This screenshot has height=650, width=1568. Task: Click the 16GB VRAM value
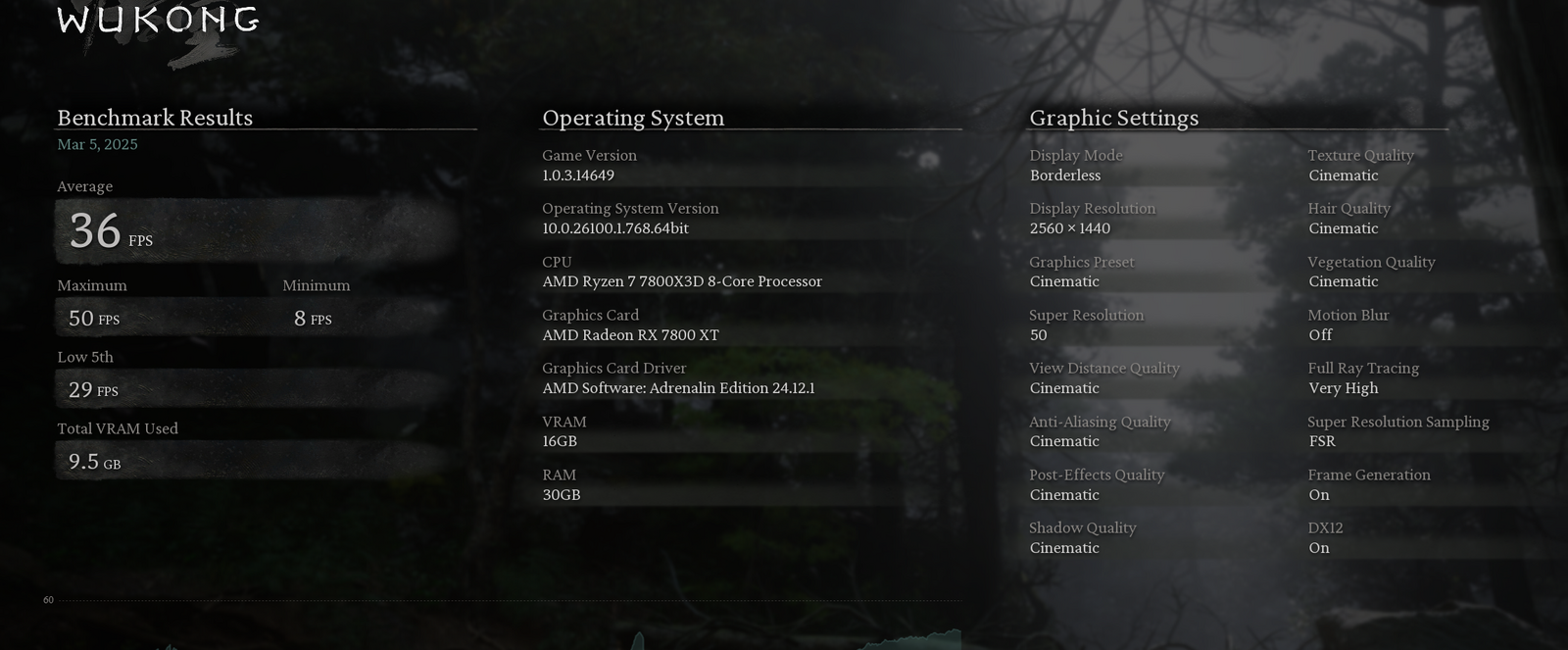point(560,441)
